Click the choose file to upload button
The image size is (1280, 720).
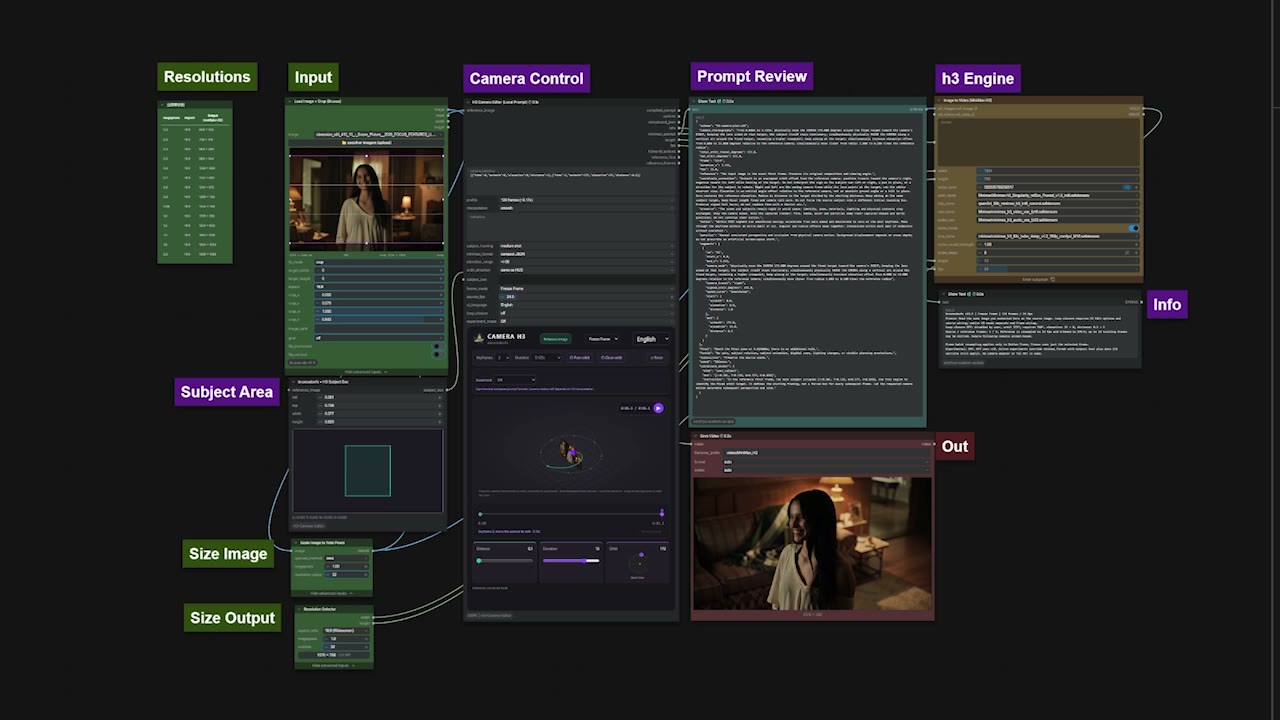click(x=366, y=143)
